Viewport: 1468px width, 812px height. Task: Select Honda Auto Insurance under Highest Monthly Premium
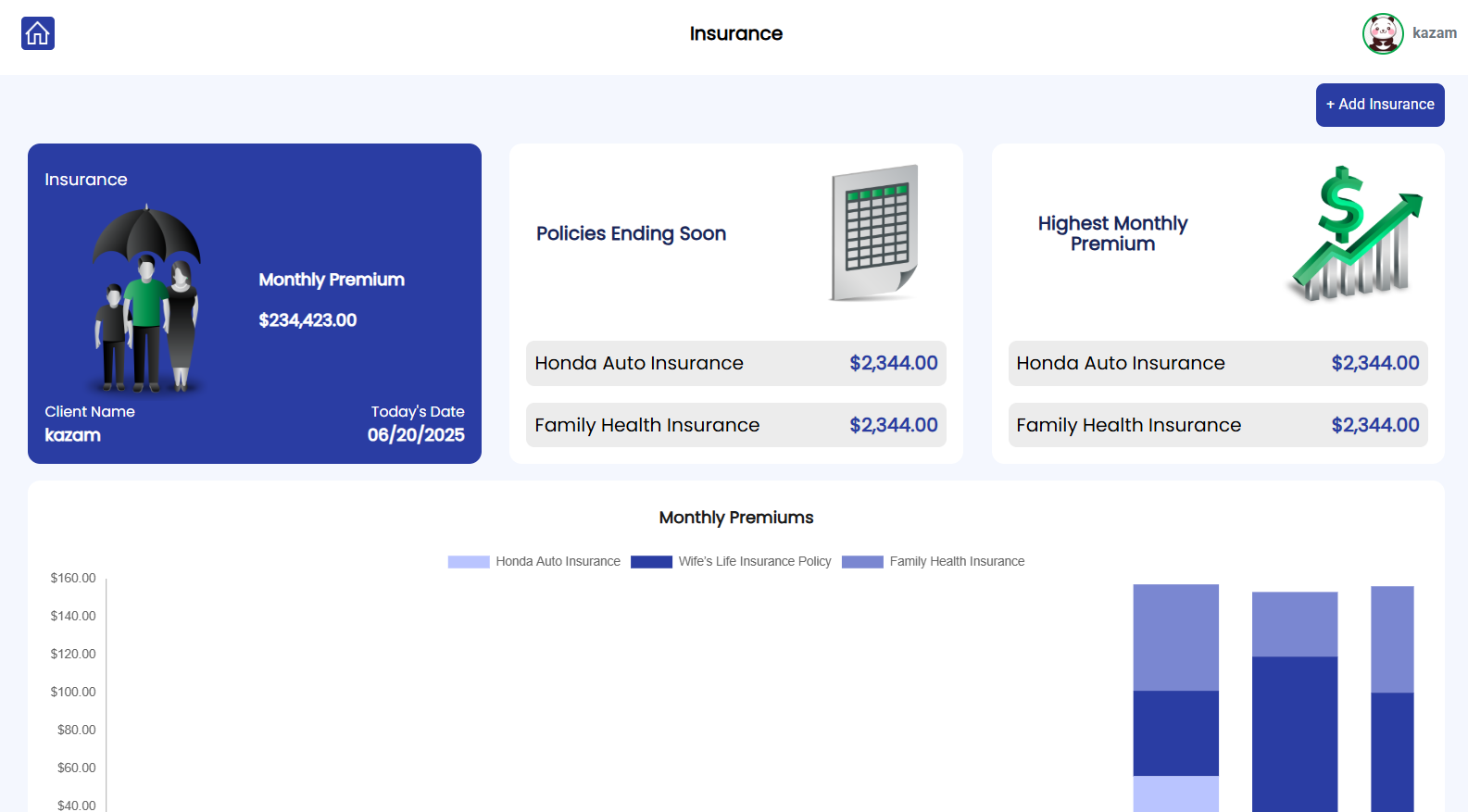point(1217,363)
